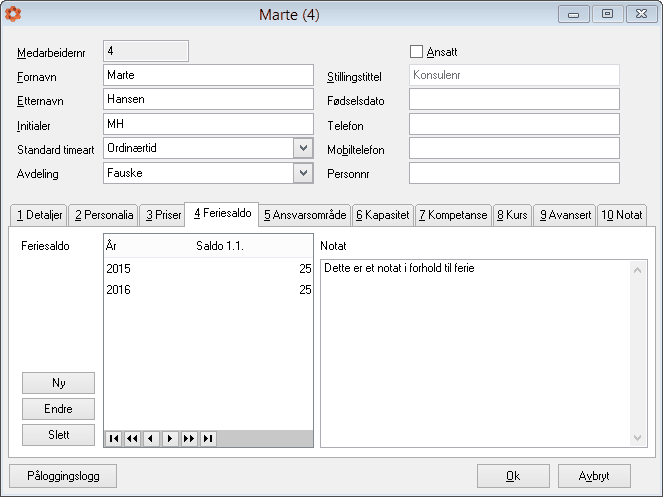Click the Fødselsdato field

pos(514,99)
